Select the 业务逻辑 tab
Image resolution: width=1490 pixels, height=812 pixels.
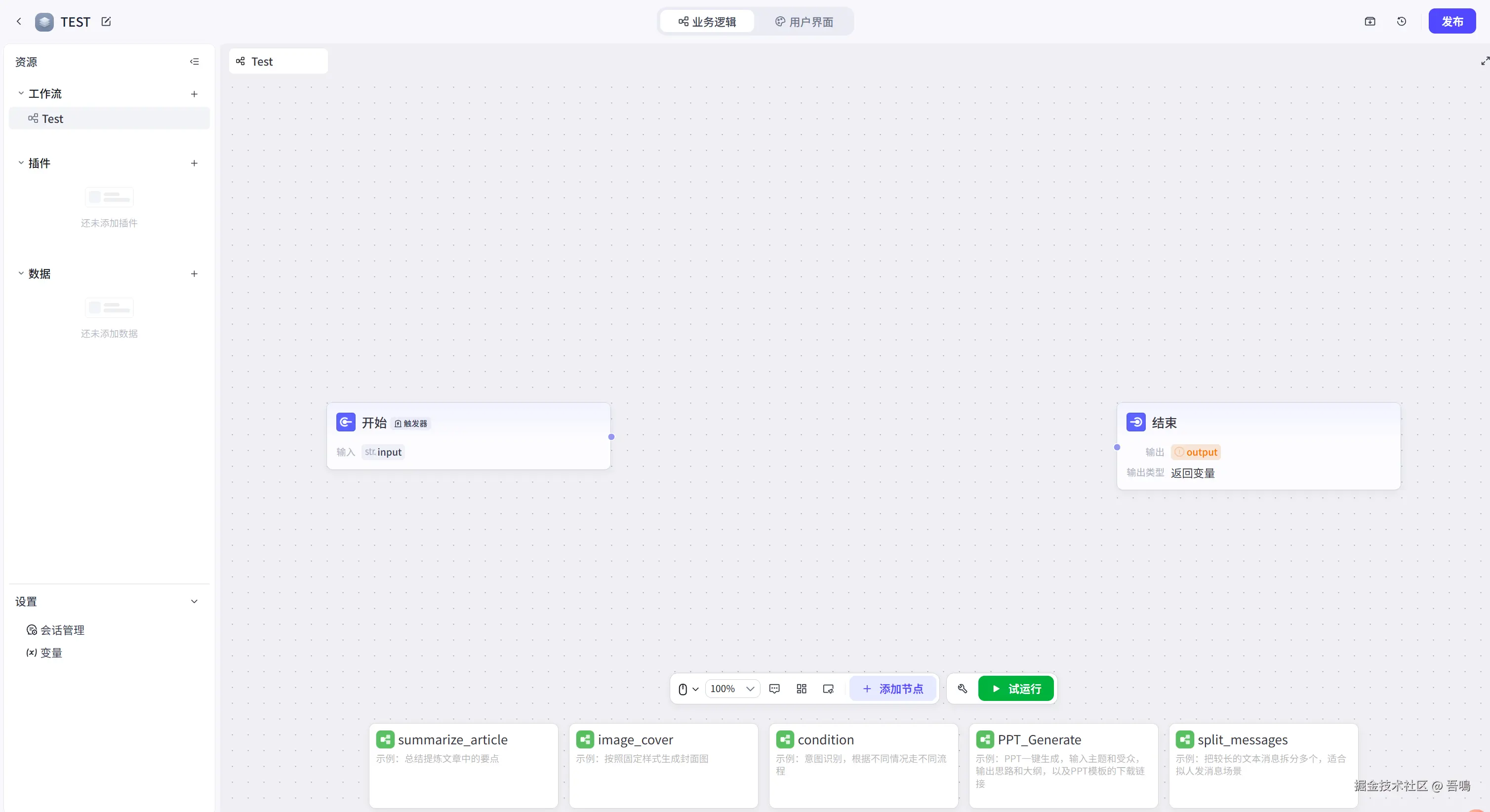click(707, 21)
